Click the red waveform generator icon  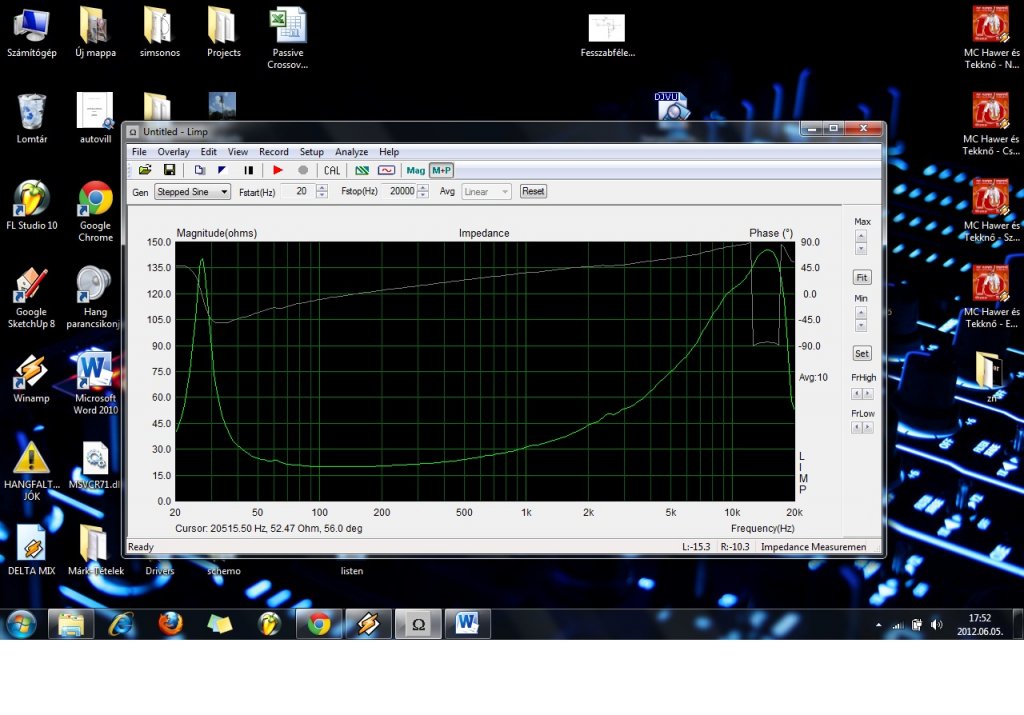point(387,170)
